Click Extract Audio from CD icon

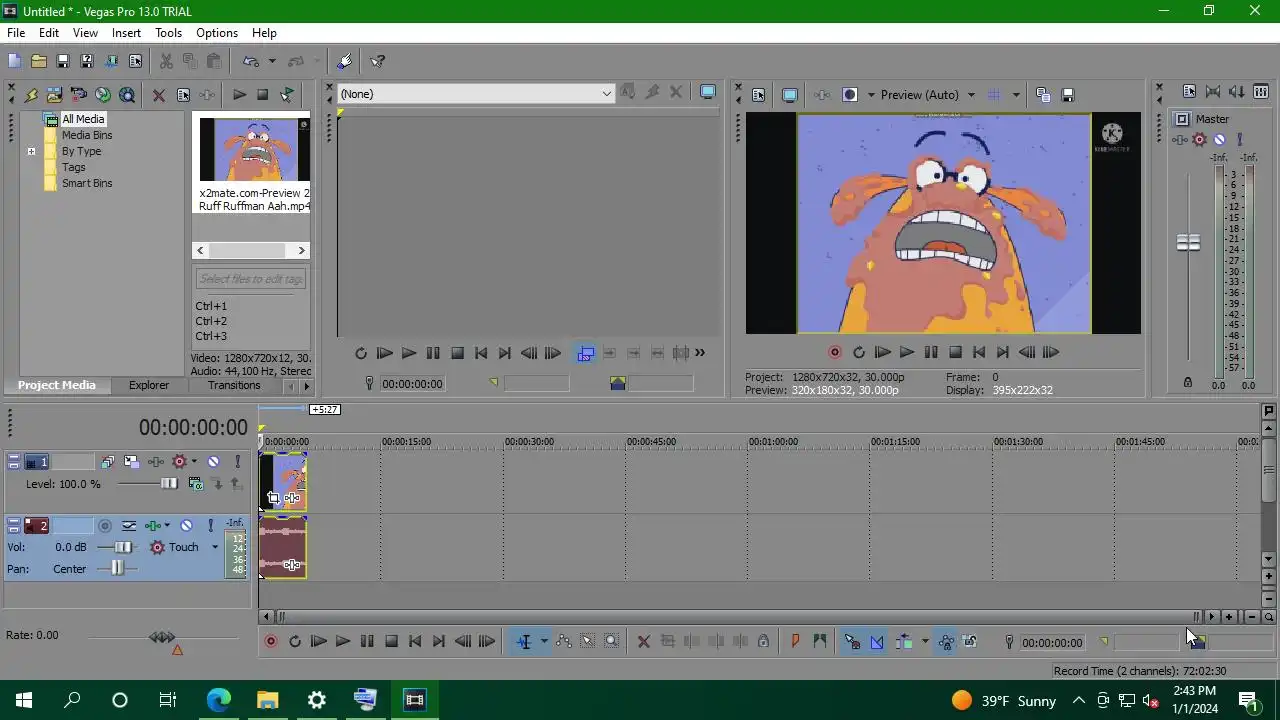pos(103,95)
